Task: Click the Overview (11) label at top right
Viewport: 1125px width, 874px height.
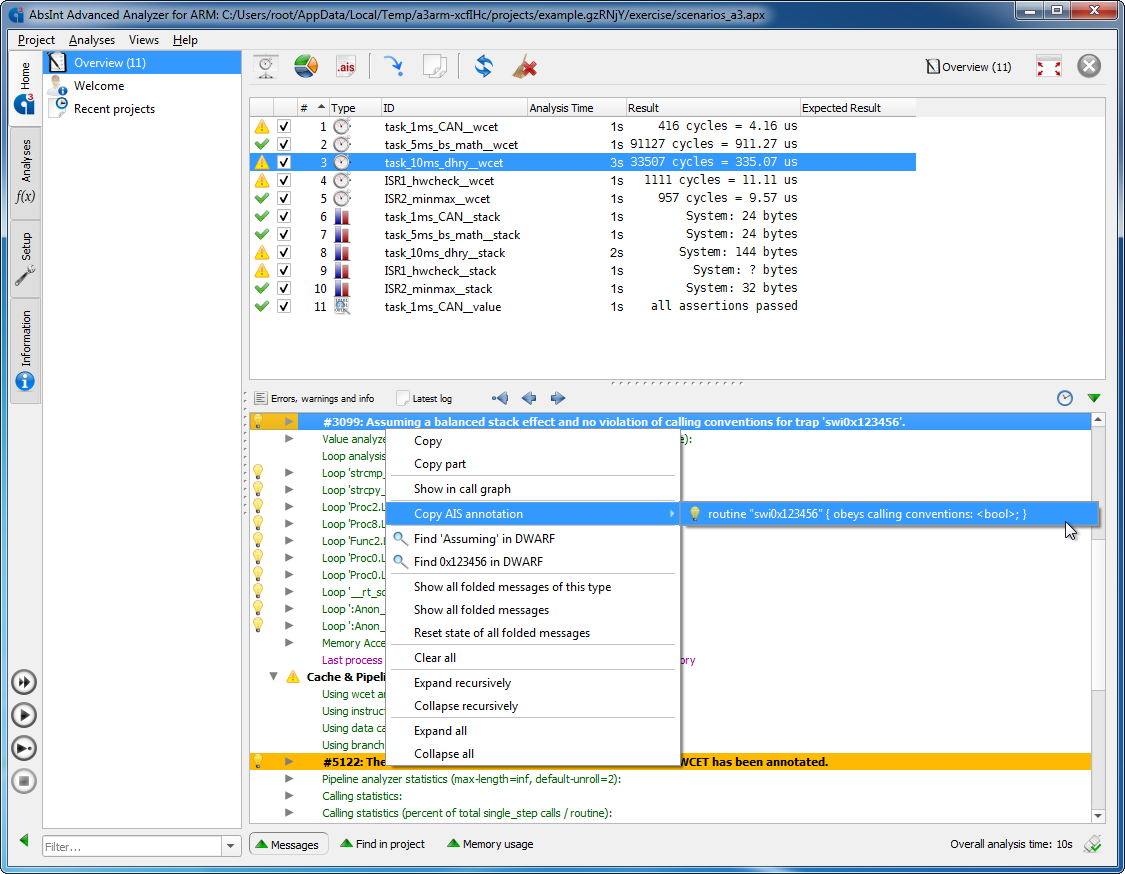Action: (969, 67)
